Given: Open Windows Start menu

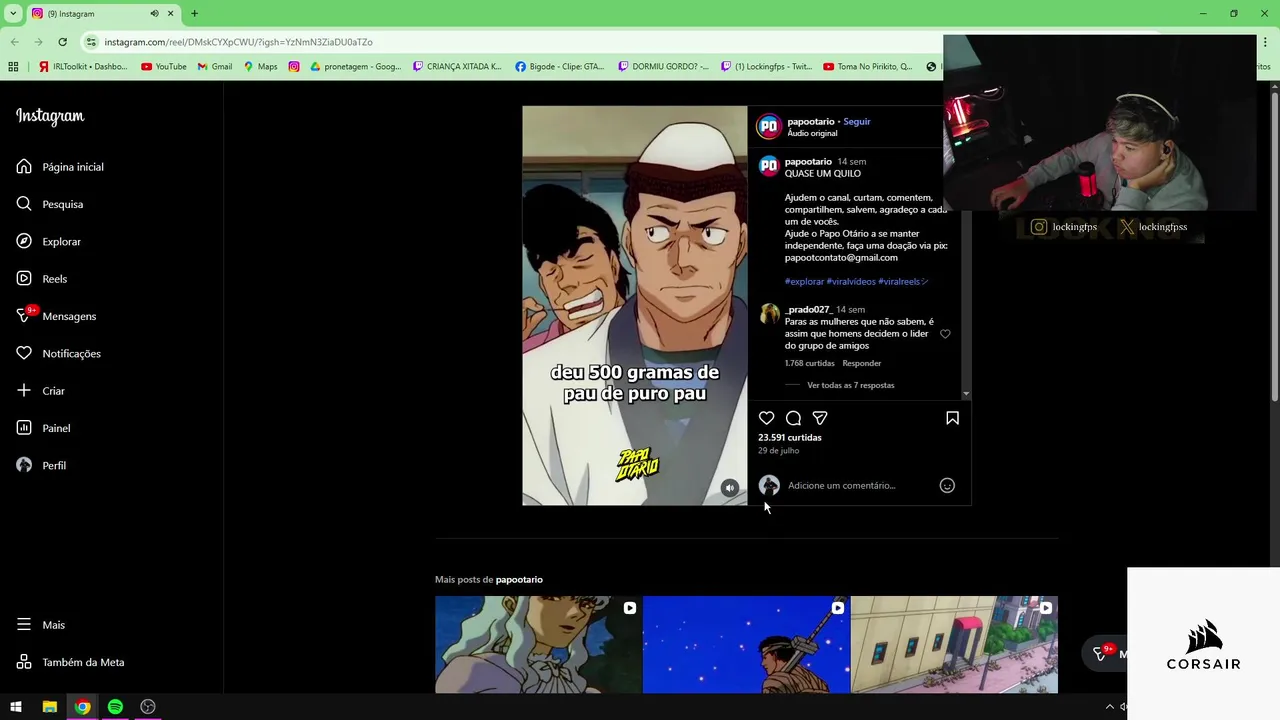Looking at the screenshot, I should click(16, 707).
